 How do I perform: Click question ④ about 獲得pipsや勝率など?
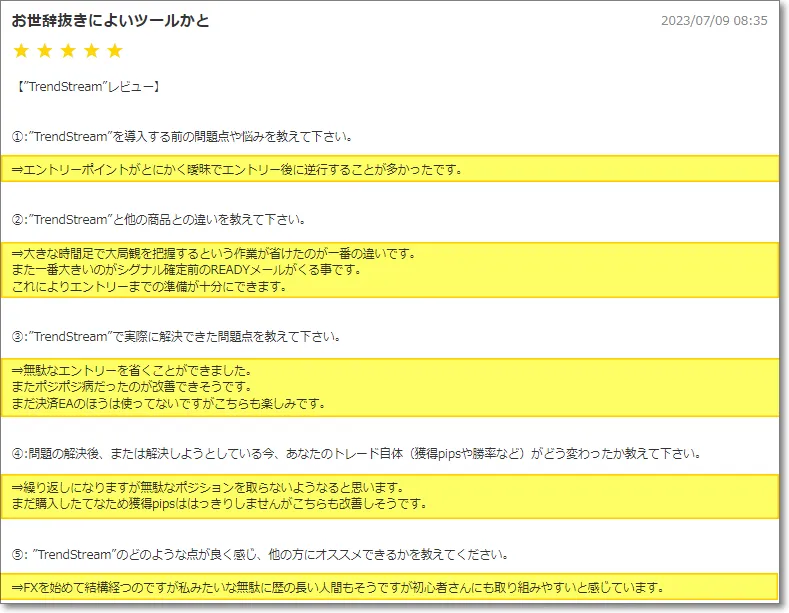[x=357, y=453]
